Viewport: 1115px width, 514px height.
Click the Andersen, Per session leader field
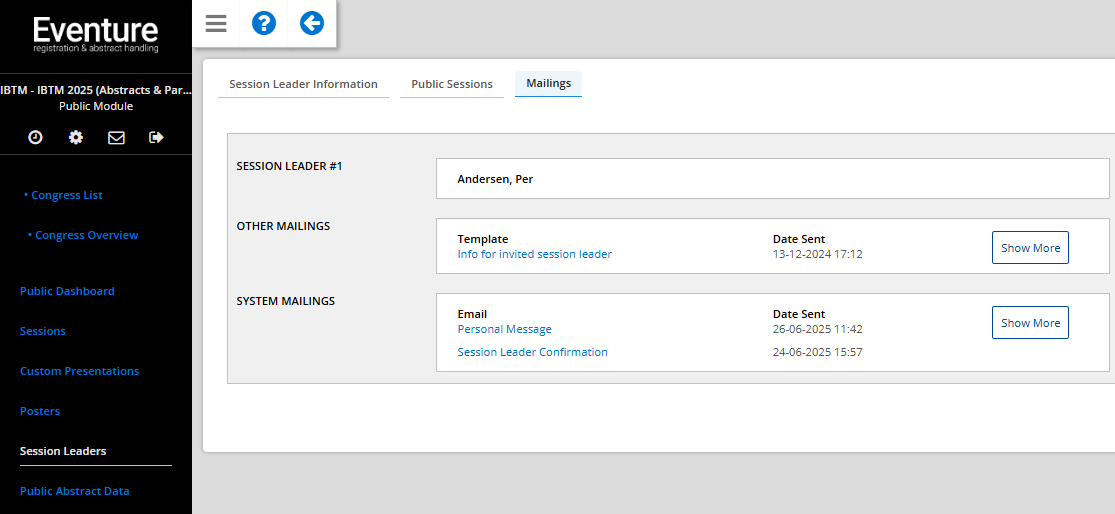[772, 179]
